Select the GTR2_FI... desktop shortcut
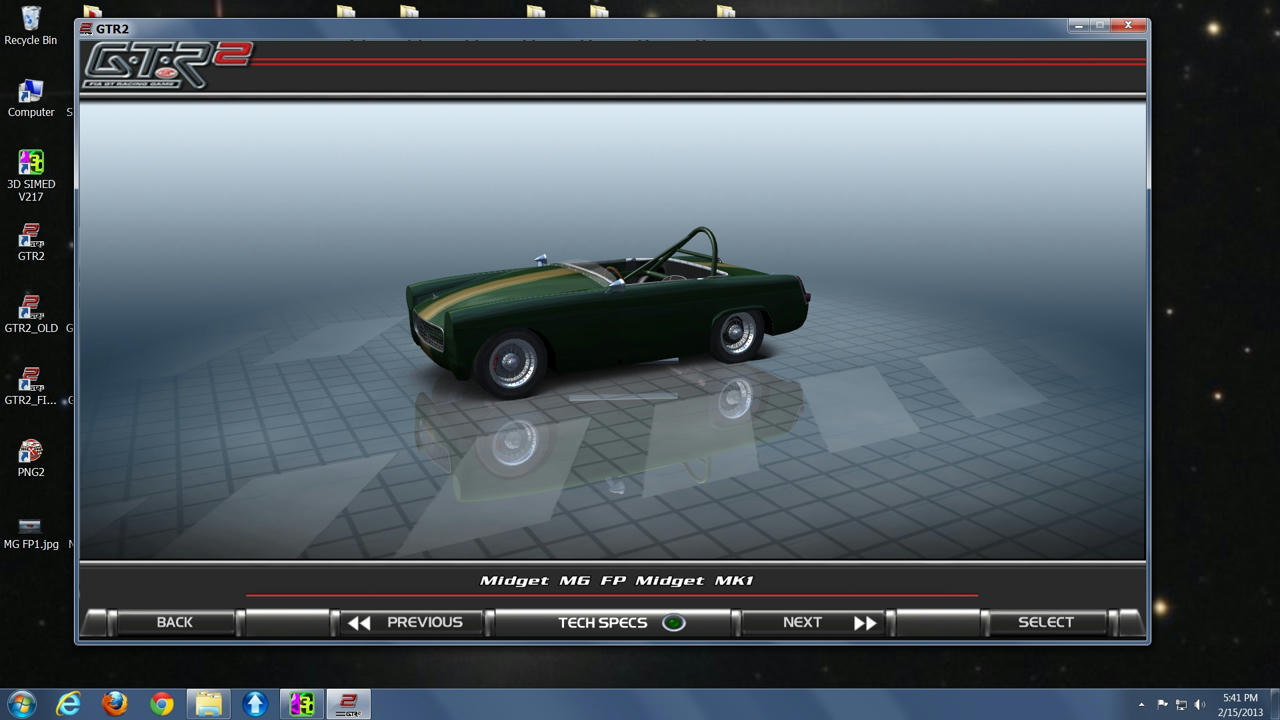 point(31,386)
